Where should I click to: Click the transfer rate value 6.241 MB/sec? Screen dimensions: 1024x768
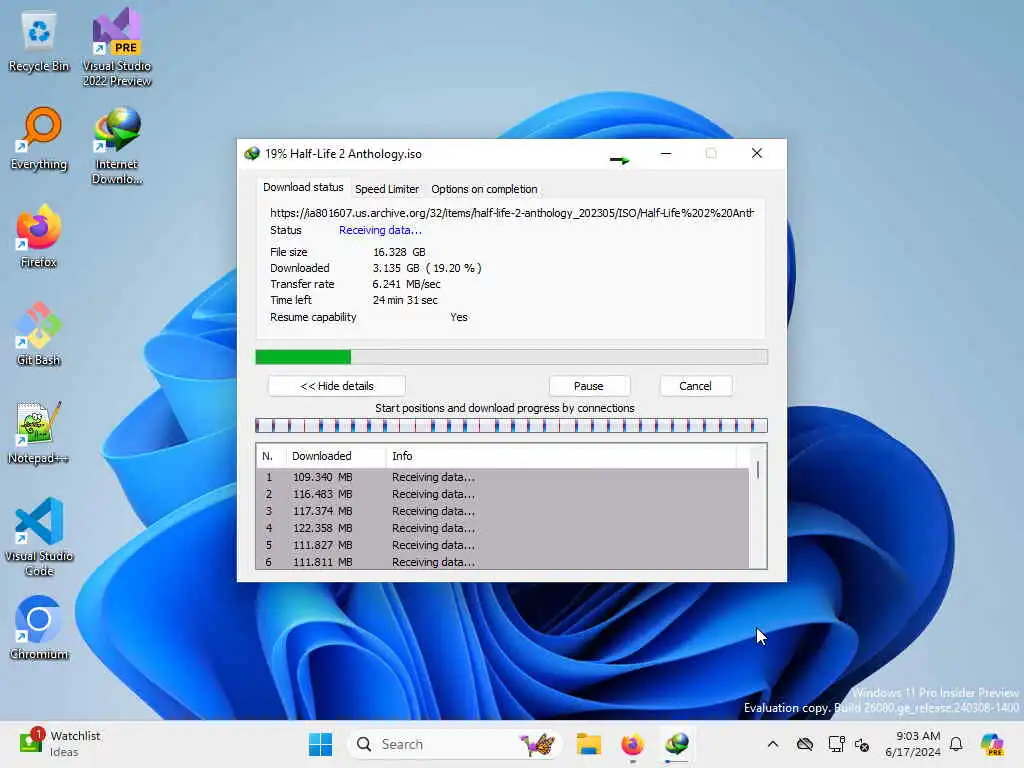point(406,284)
